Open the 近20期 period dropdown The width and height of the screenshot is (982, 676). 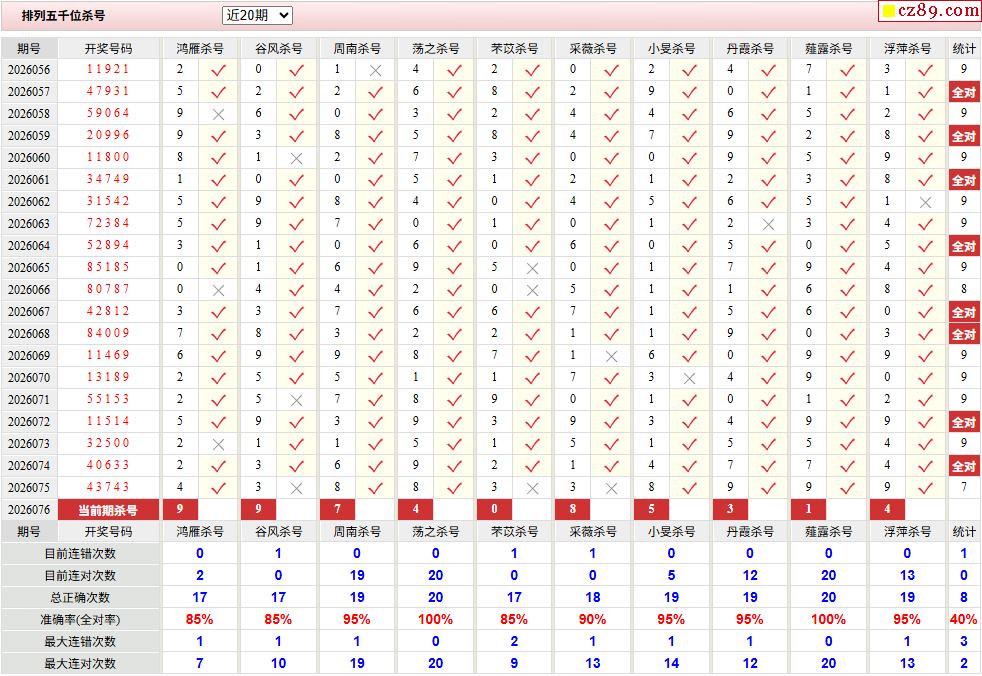[257, 15]
